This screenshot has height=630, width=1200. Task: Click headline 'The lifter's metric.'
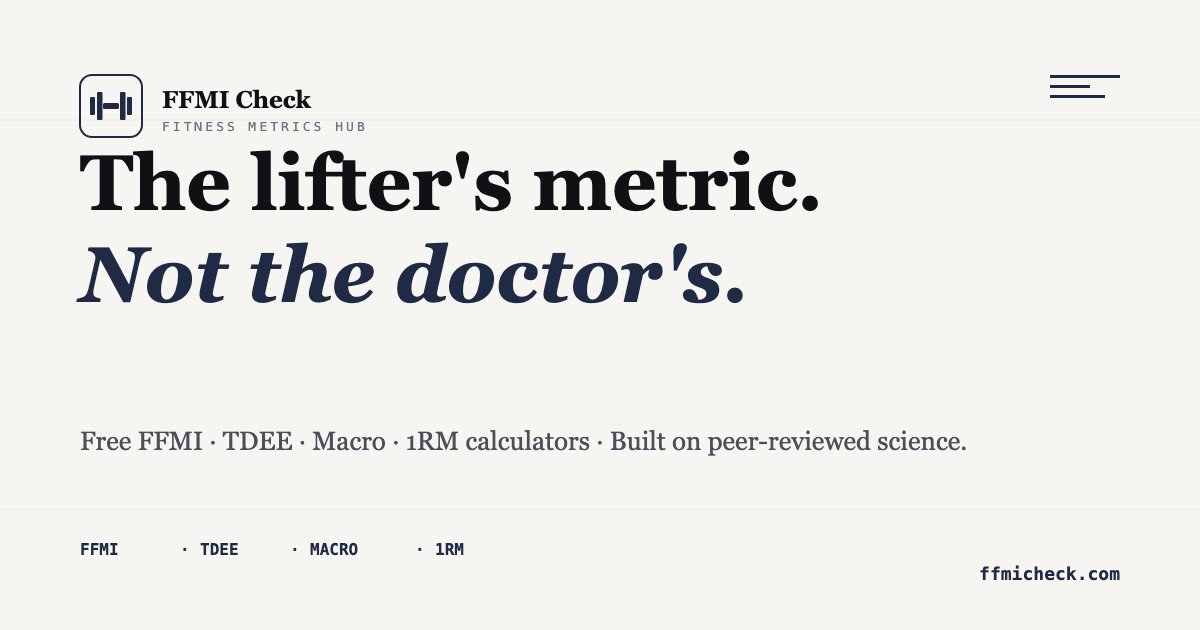tap(450, 182)
